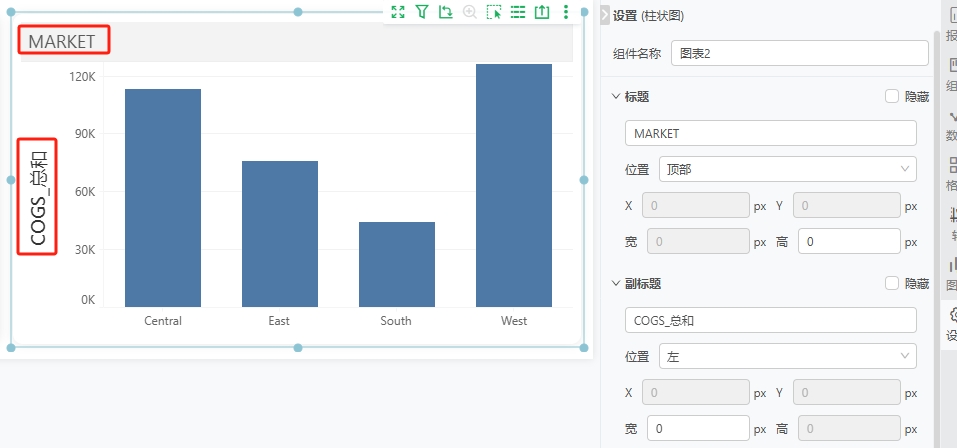
Task: Click the title text field containing MARKET
Action: coord(770,133)
